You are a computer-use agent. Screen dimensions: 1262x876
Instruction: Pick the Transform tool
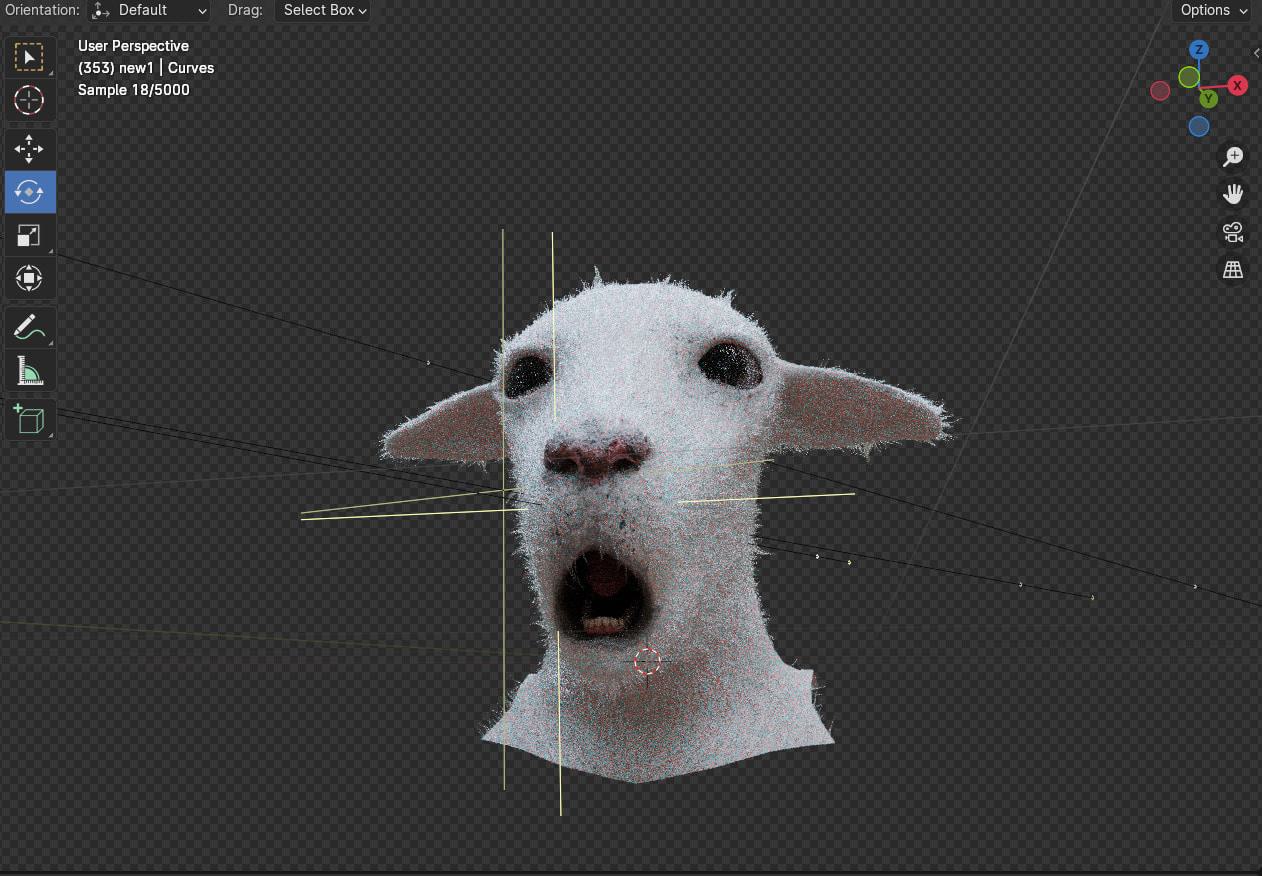(x=29, y=278)
